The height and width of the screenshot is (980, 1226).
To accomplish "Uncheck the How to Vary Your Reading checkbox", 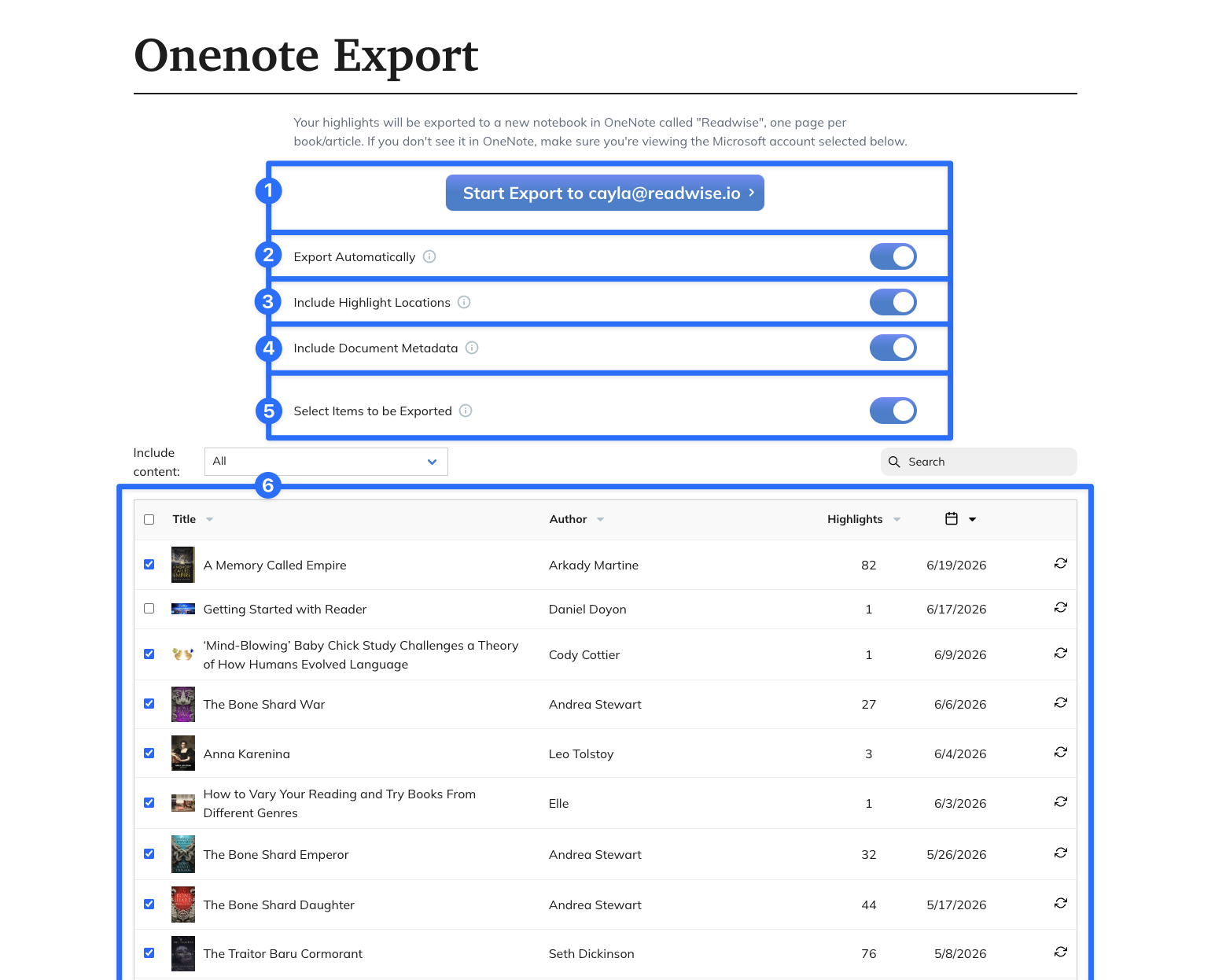I will point(149,802).
